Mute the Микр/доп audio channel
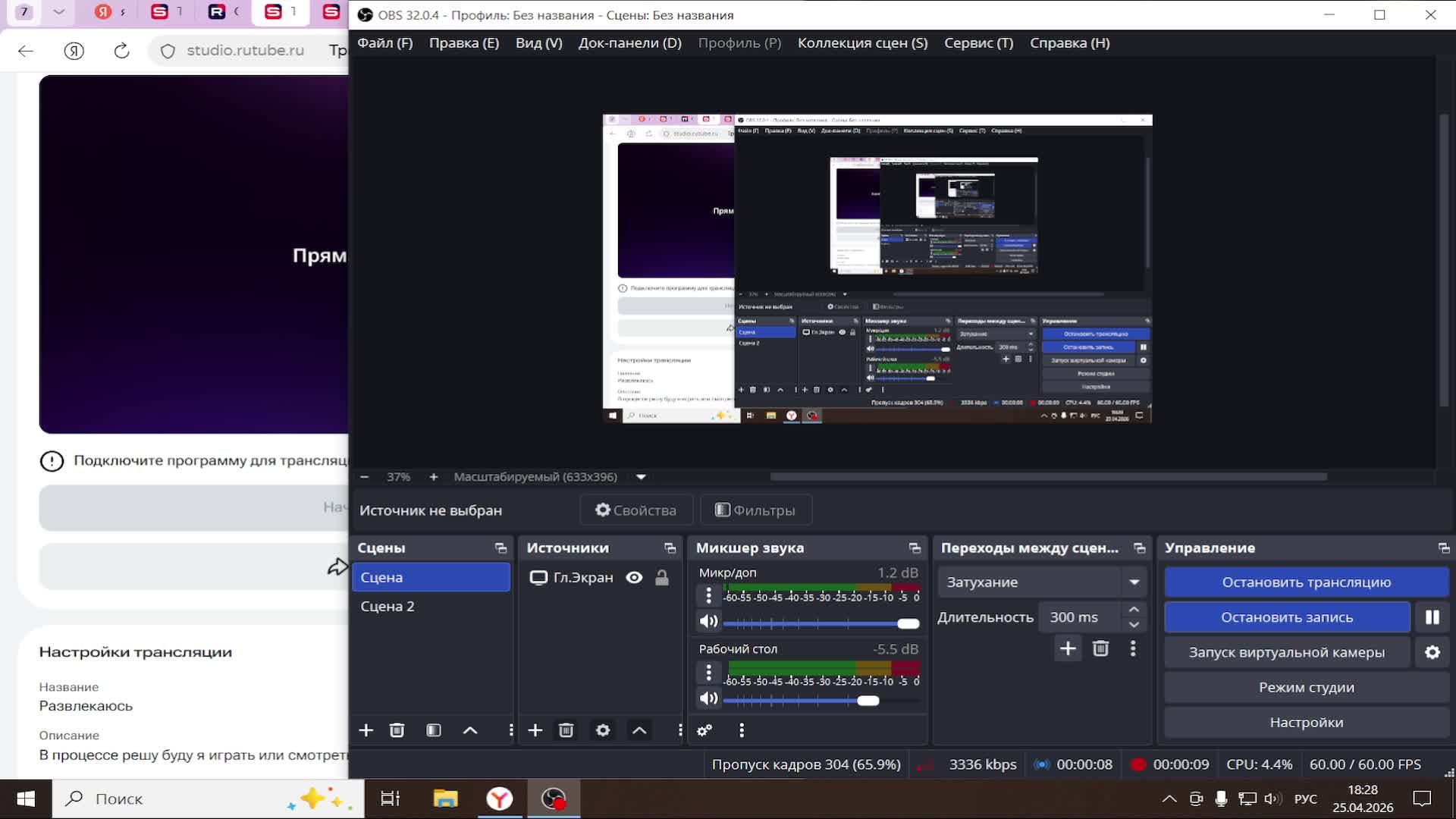Screen dimensions: 1456x819 708,622
